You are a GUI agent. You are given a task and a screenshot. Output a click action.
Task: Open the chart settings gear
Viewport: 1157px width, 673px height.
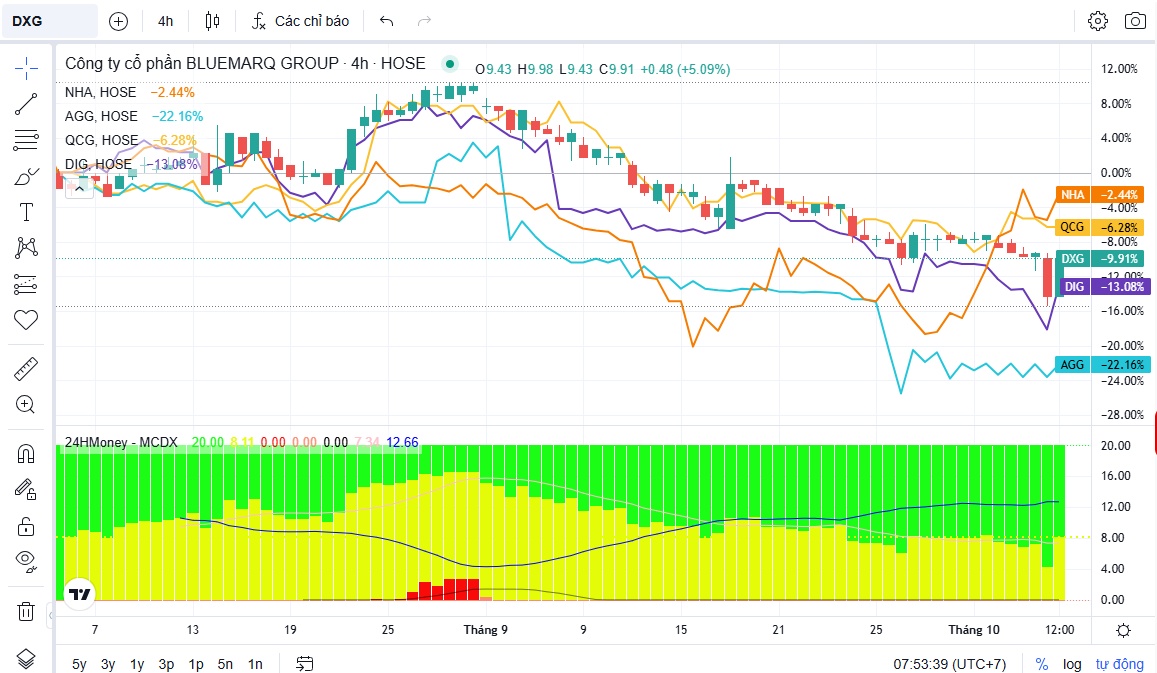click(1098, 21)
